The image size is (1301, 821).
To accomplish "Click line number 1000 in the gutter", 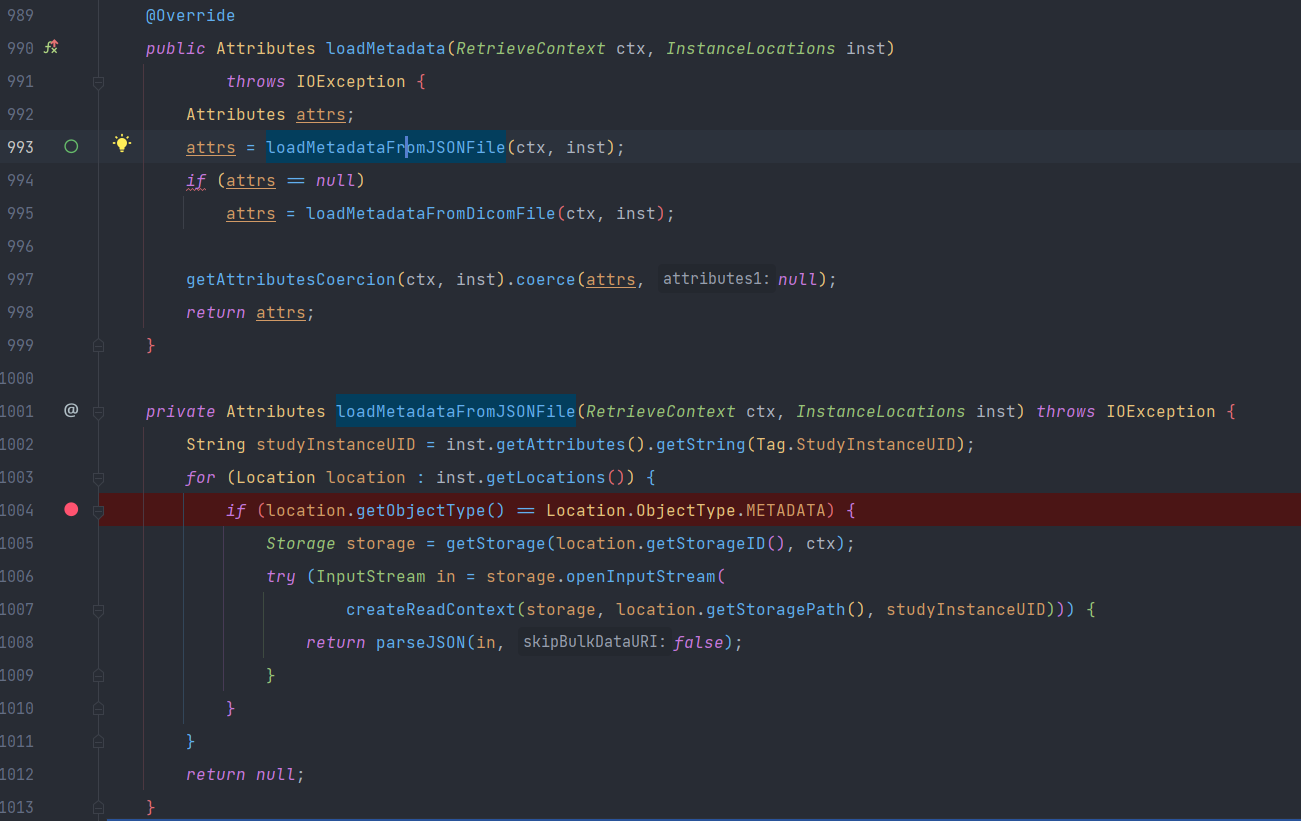I will 17,378.
